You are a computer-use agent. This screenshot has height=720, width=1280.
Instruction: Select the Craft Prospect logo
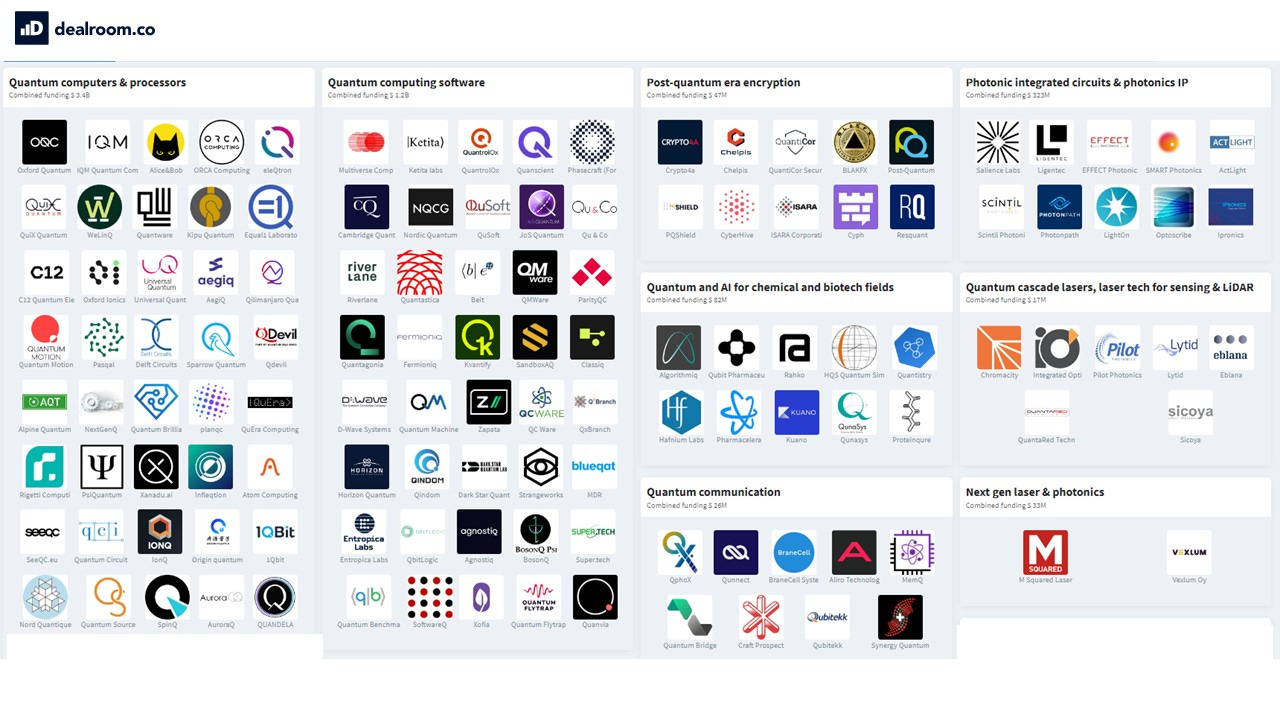(x=761, y=617)
